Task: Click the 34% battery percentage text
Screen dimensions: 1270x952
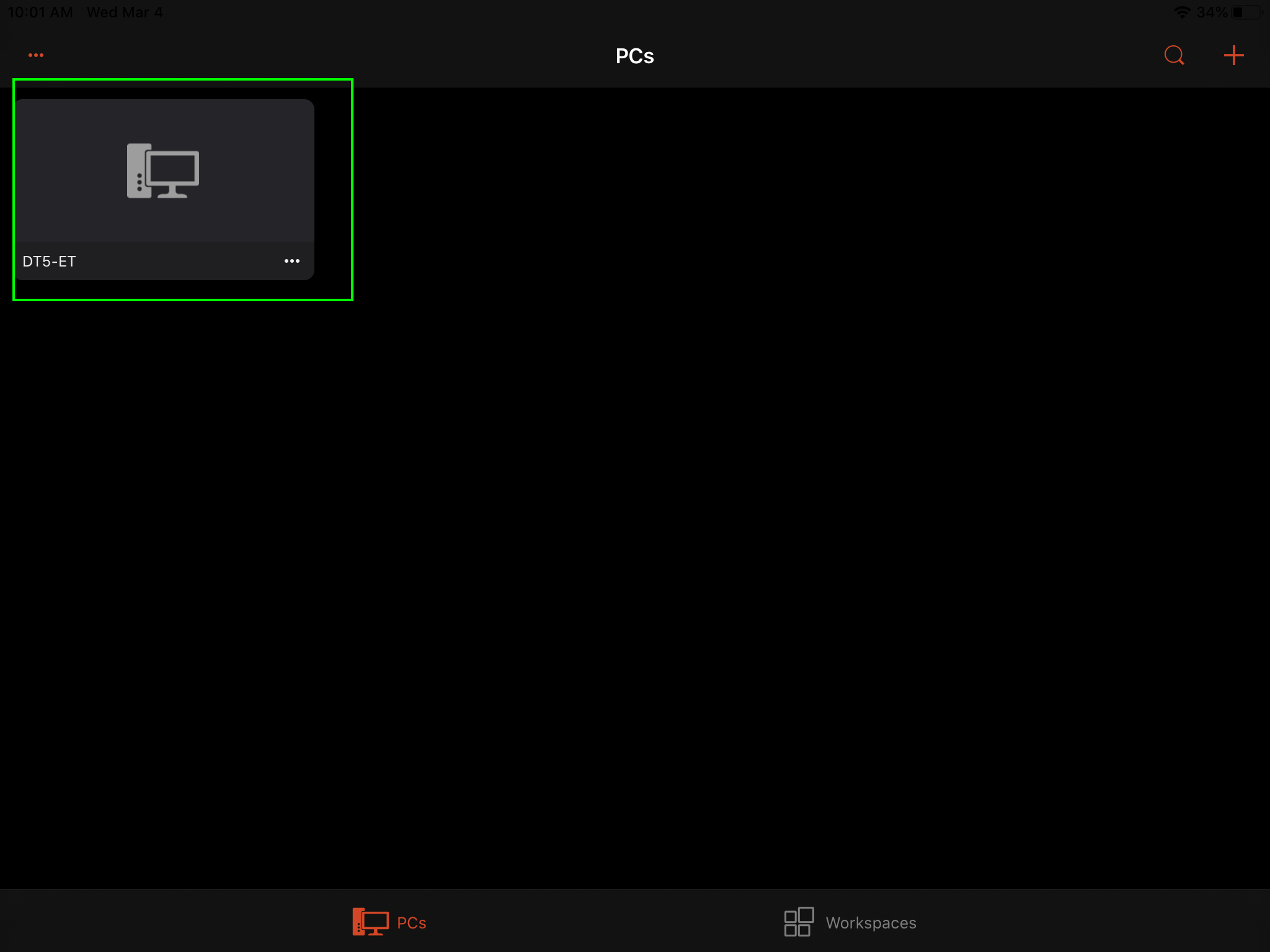Action: coord(1212,12)
